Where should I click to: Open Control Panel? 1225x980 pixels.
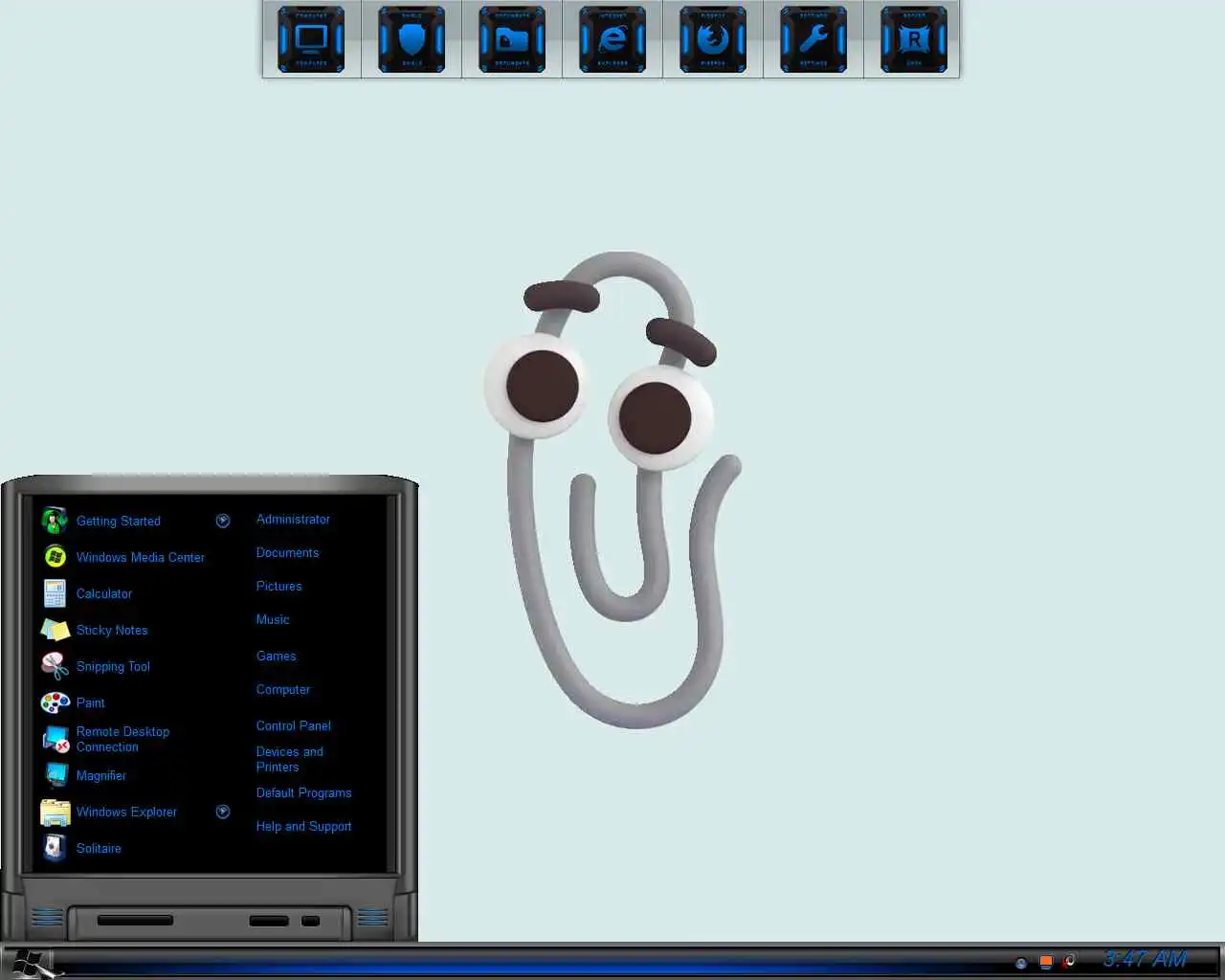click(293, 725)
